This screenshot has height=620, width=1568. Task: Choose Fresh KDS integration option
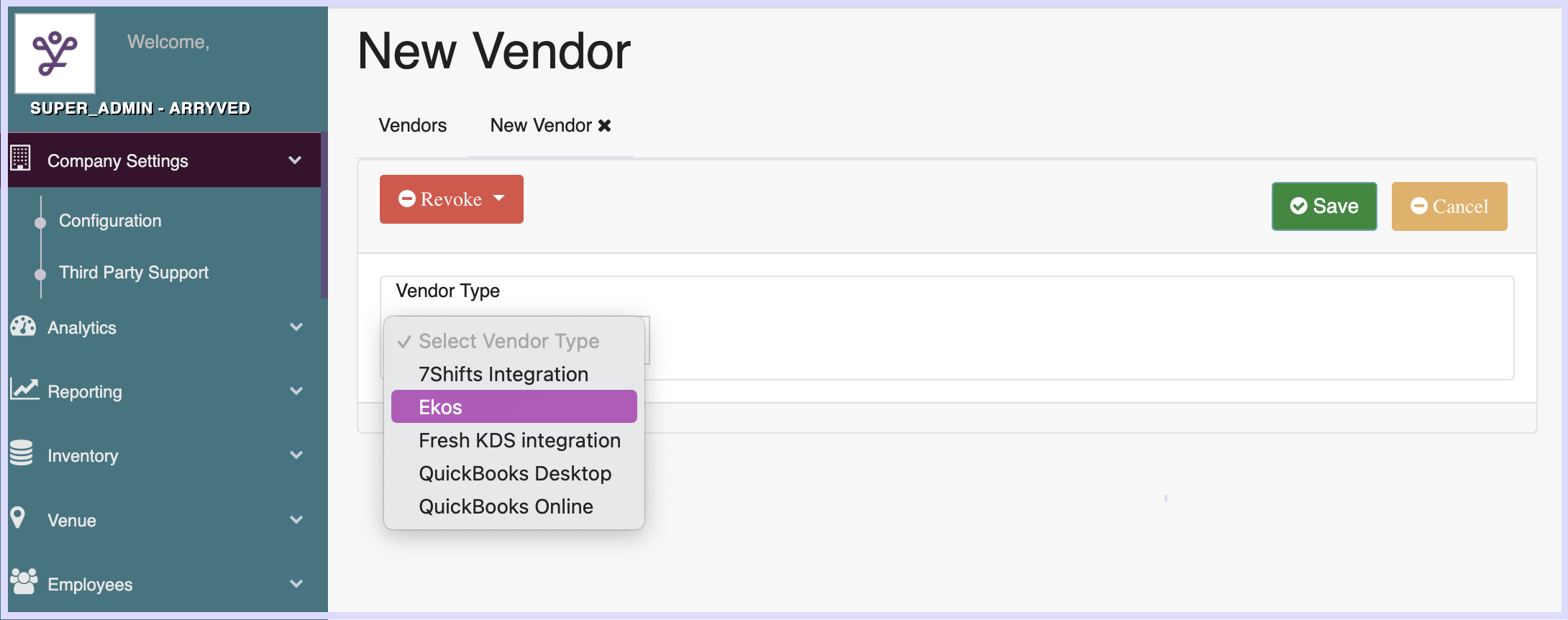(514, 440)
